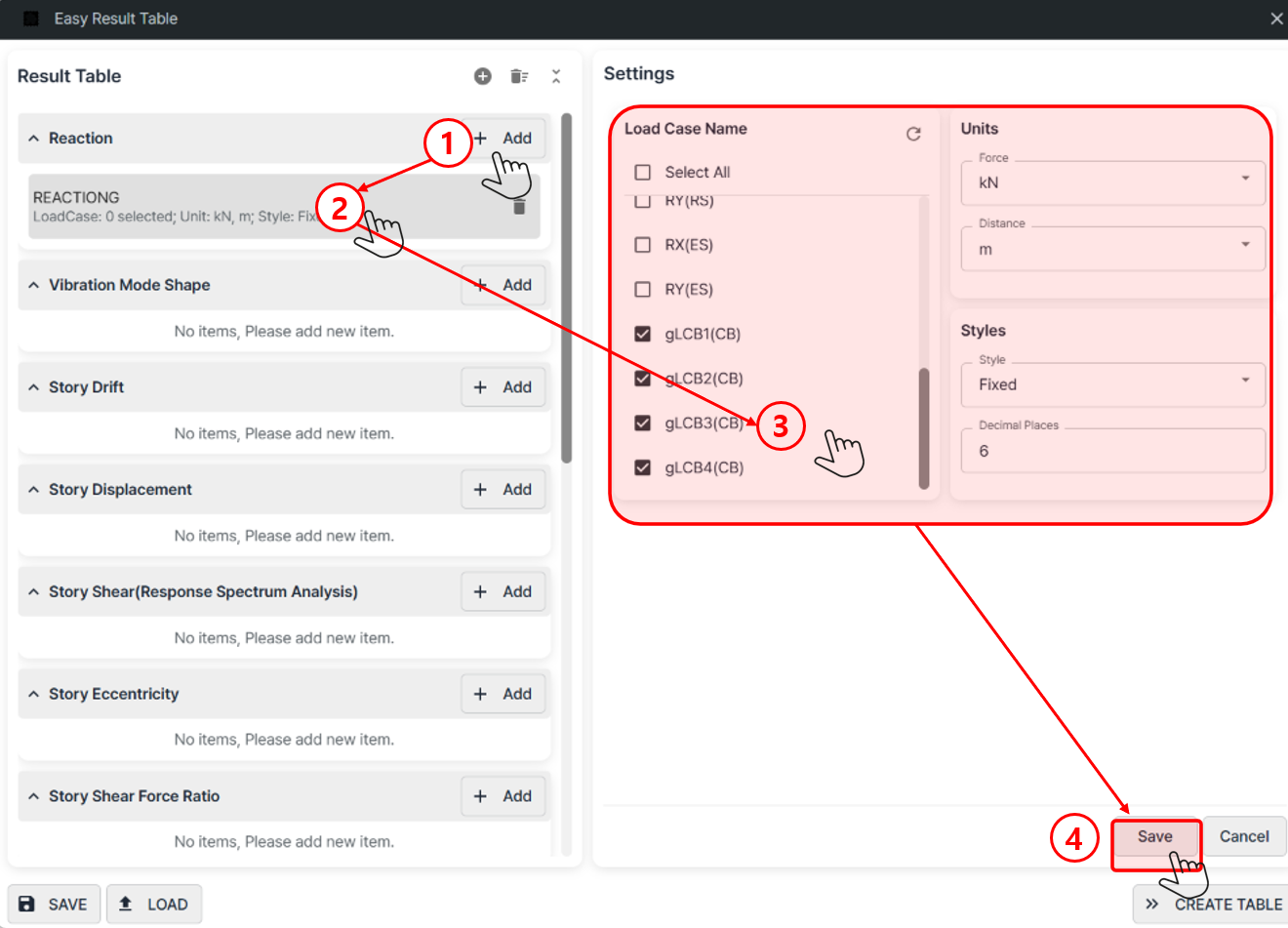The image size is (1288, 928).
Task: Click the collapse all sections icon
Action: 556,76
